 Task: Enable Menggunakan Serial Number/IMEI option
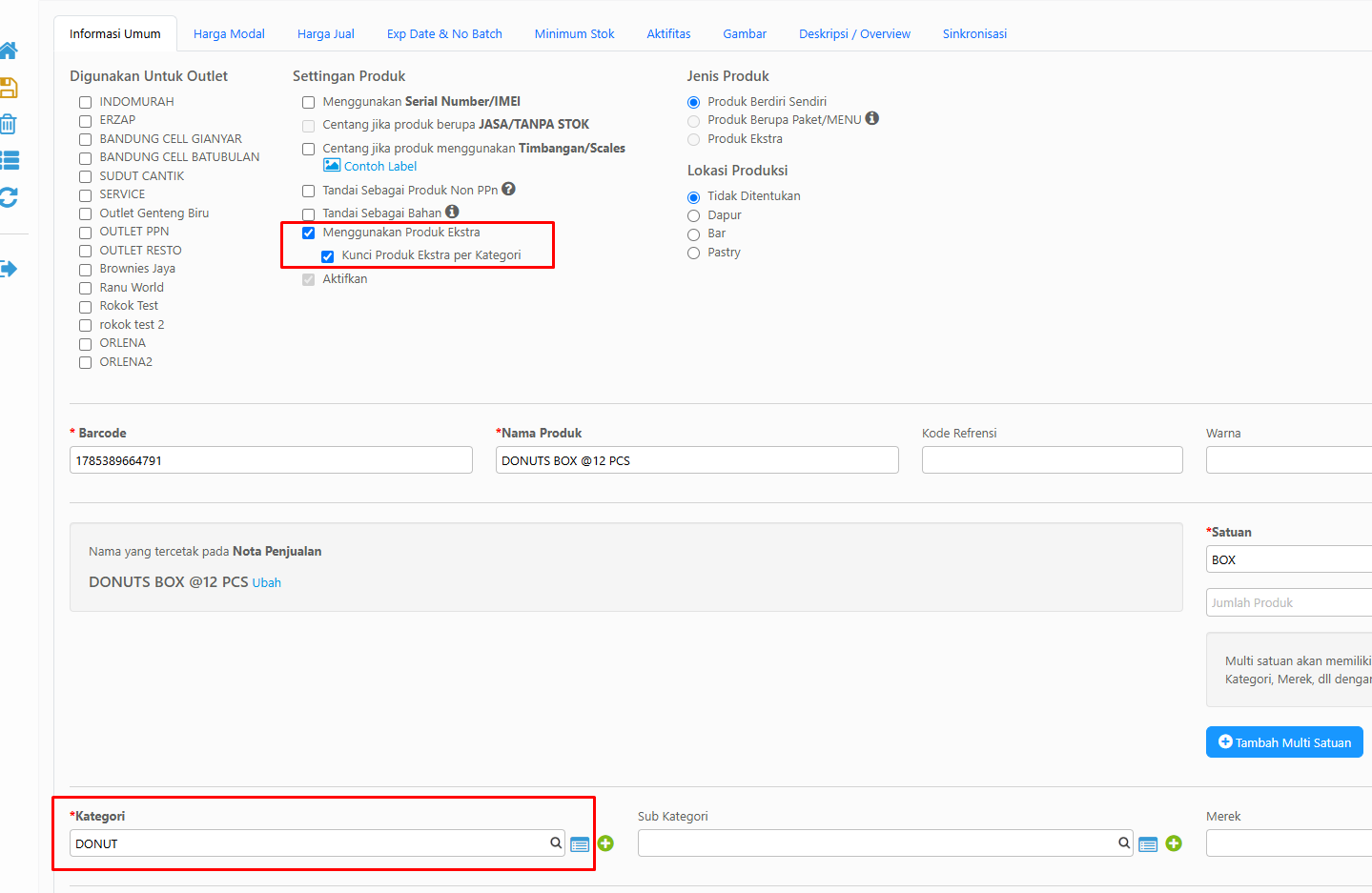(x=308, y=102)
